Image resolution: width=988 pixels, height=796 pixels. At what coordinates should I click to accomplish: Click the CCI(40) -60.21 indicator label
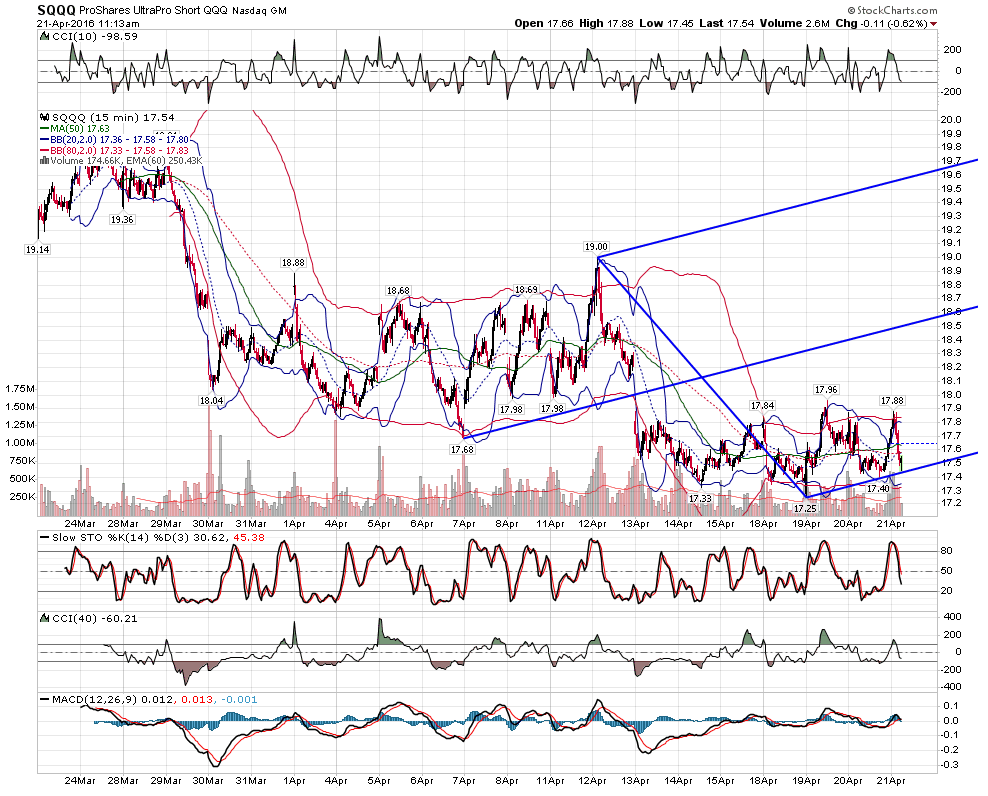point(95,618)
